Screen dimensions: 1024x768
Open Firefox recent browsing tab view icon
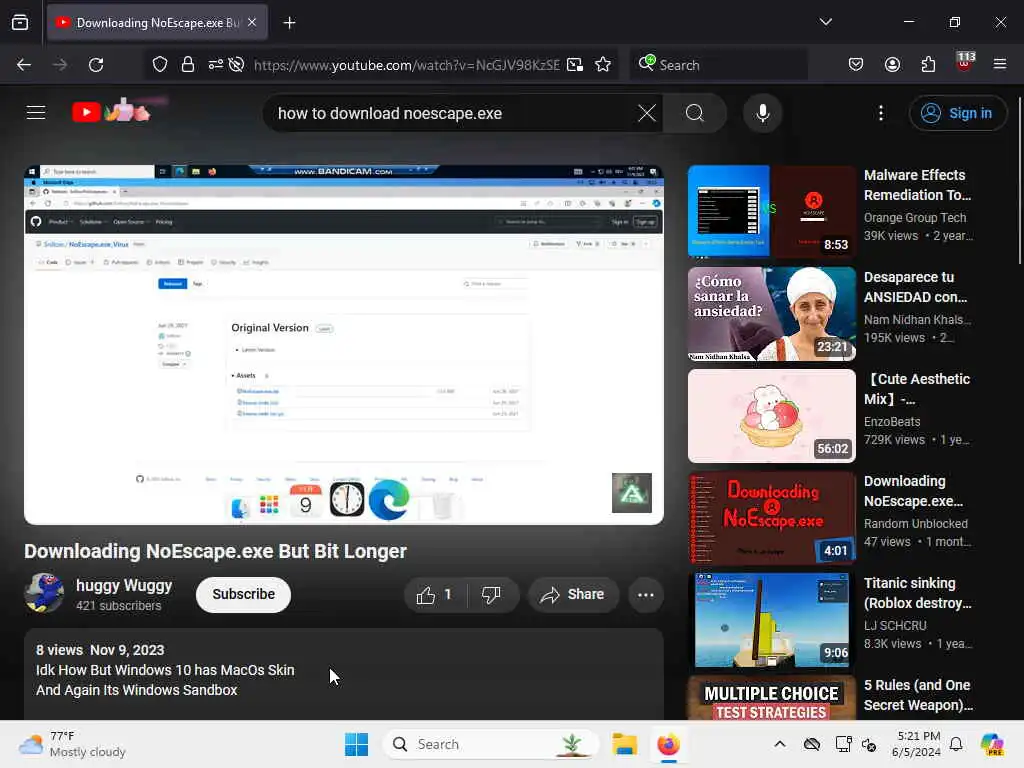pyautogui.click(x=20, y=23)
